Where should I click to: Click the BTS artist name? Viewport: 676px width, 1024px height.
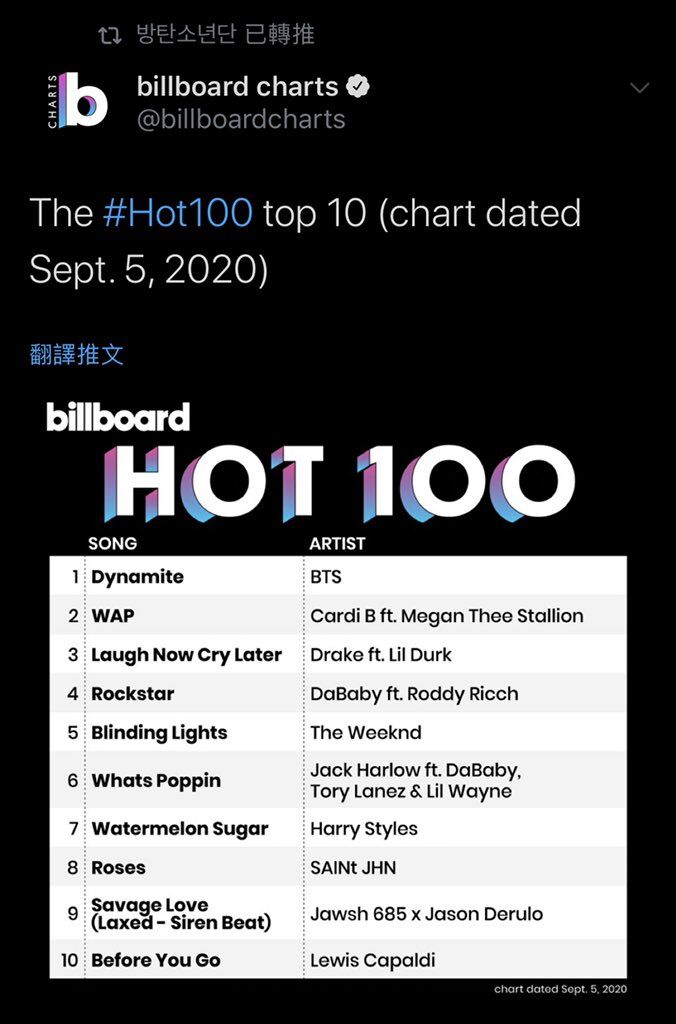326,577
